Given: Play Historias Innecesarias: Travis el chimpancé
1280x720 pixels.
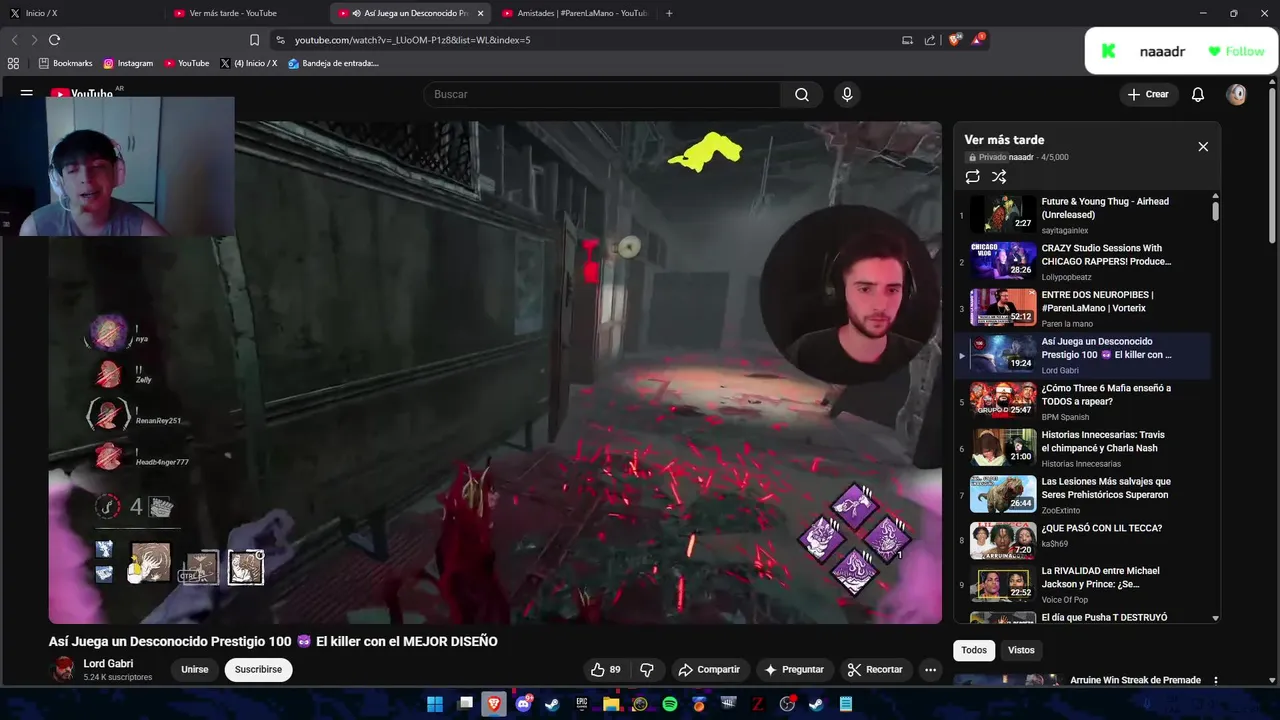Looking at the screenshot, I should [1085, 448].
